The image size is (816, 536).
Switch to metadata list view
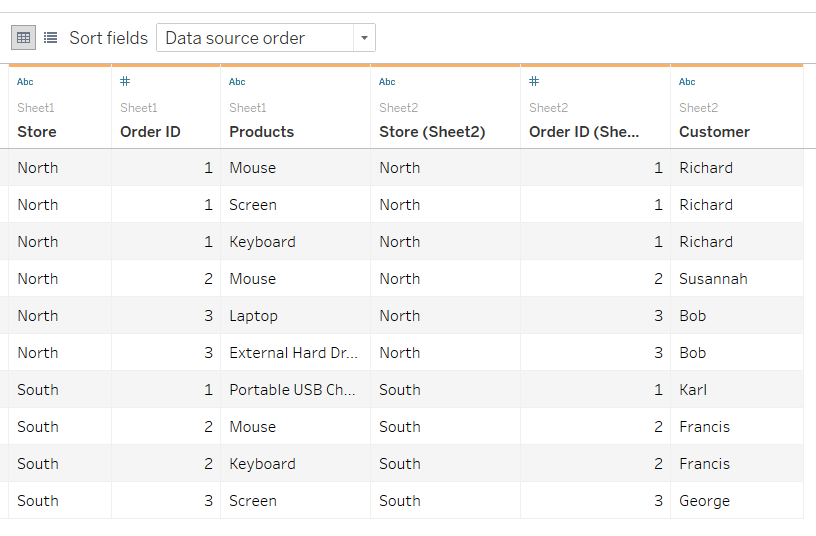point(50,38)
